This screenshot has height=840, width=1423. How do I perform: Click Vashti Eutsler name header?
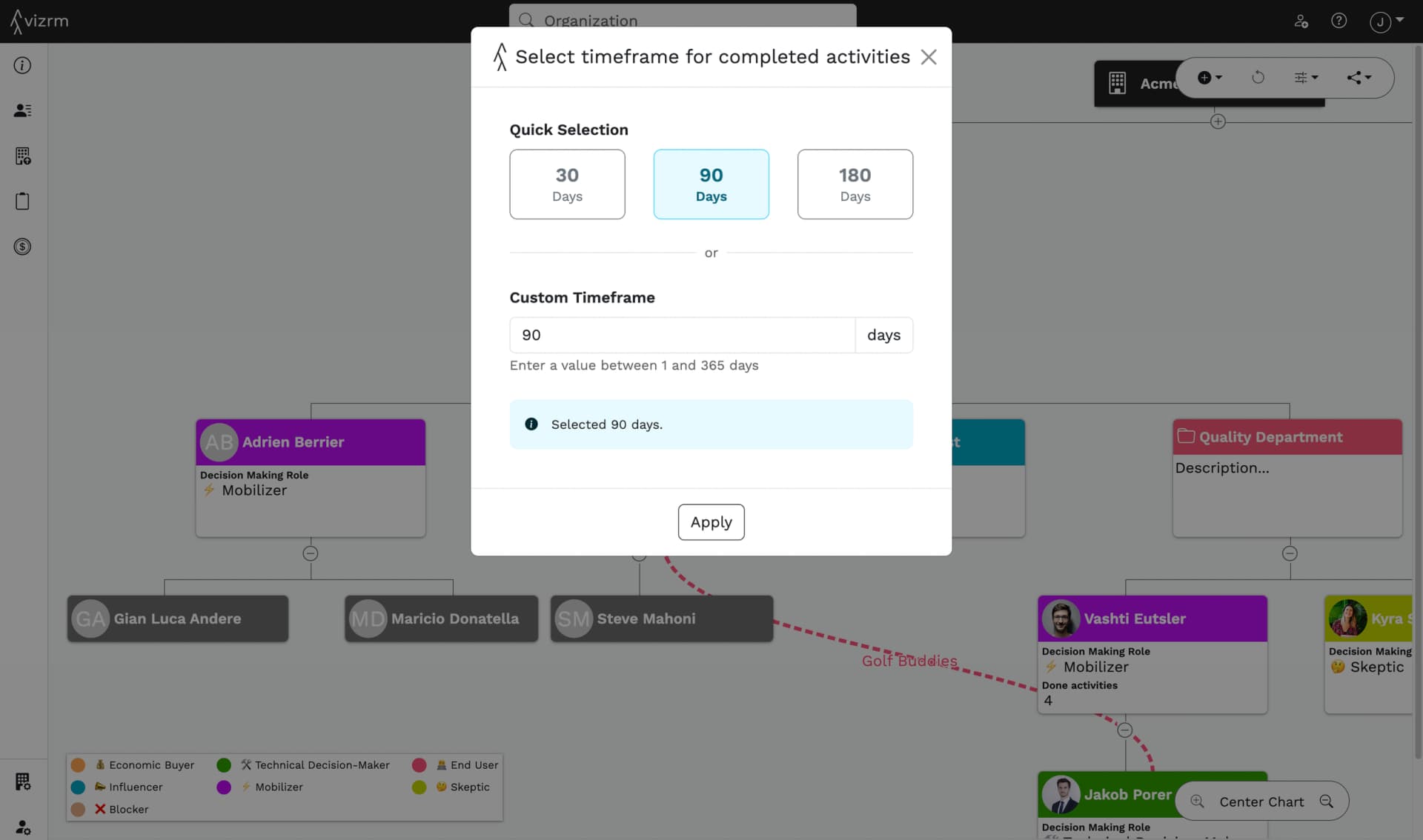[1135, 619]
